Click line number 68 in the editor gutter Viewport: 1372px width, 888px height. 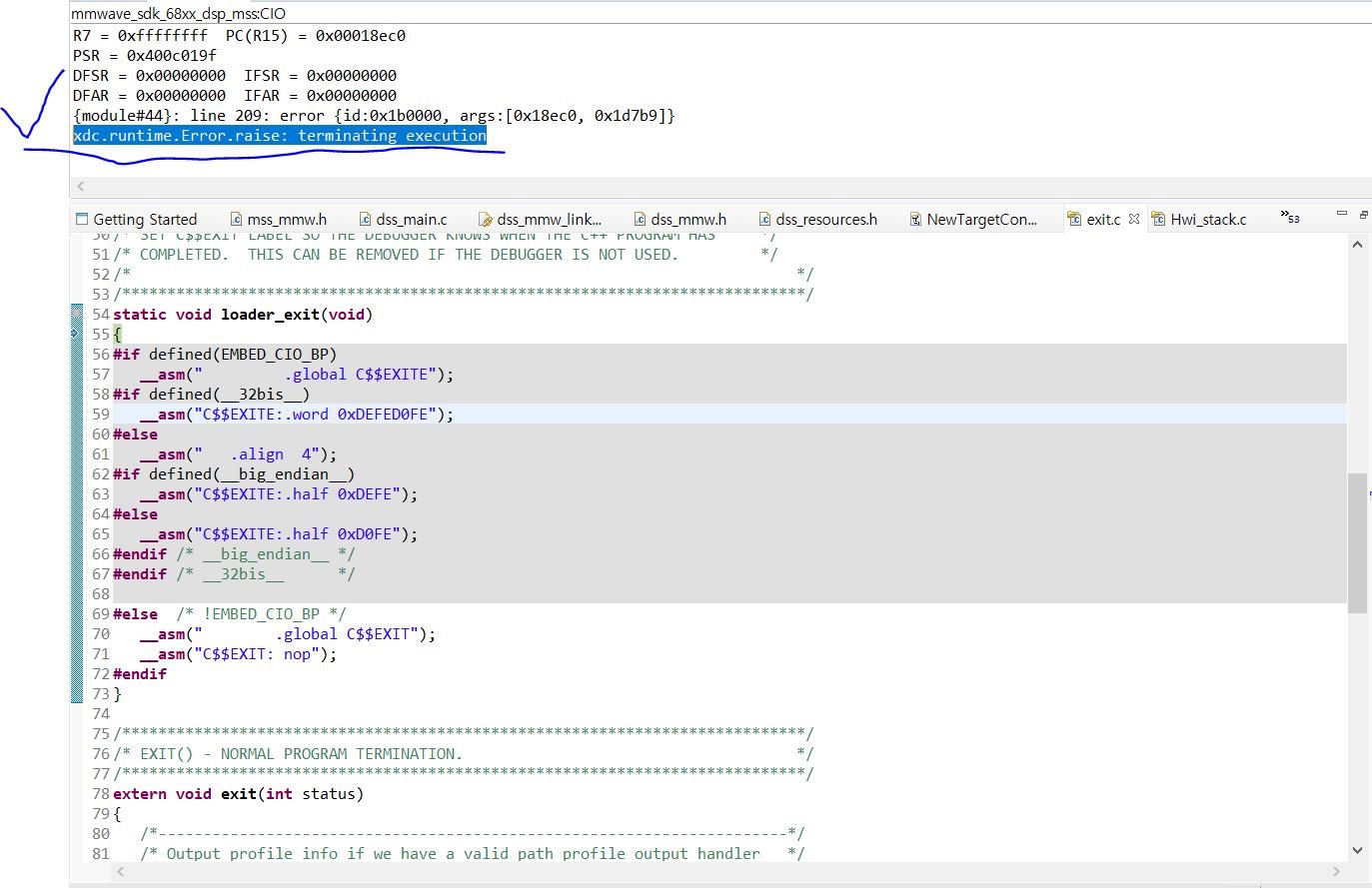100,593
